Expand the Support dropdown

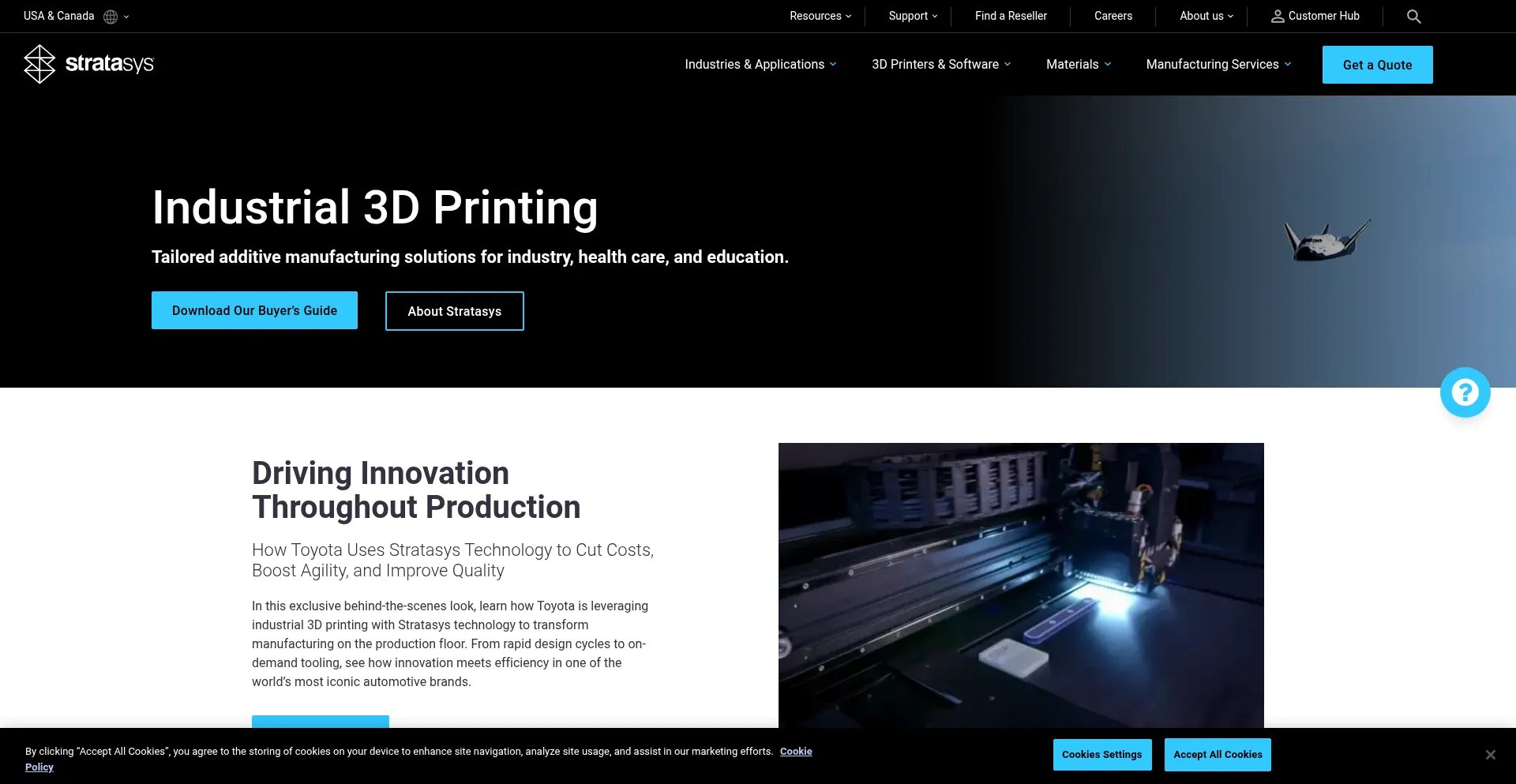[913, 16]
